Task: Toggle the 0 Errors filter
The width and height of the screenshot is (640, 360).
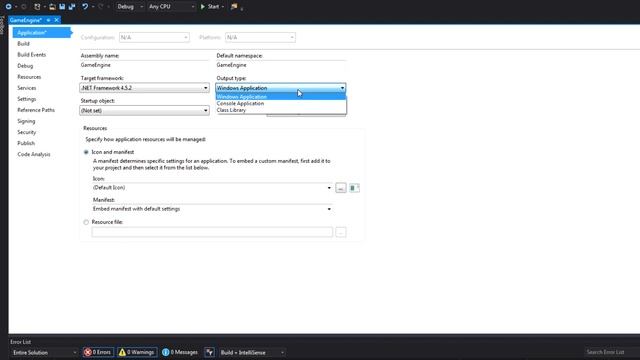Action: (98, 353)
